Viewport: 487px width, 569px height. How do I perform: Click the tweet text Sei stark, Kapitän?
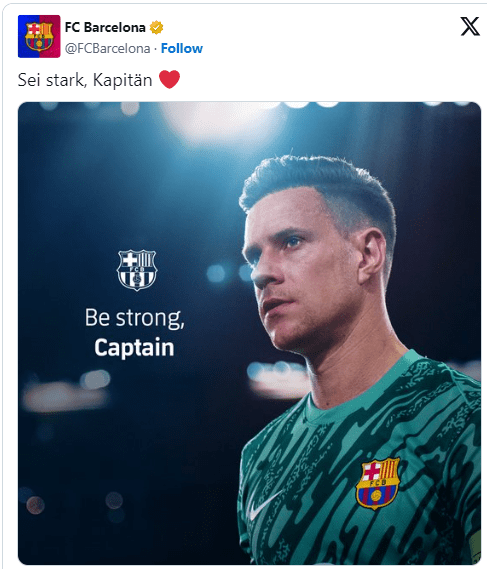click(x=85, y=80)
